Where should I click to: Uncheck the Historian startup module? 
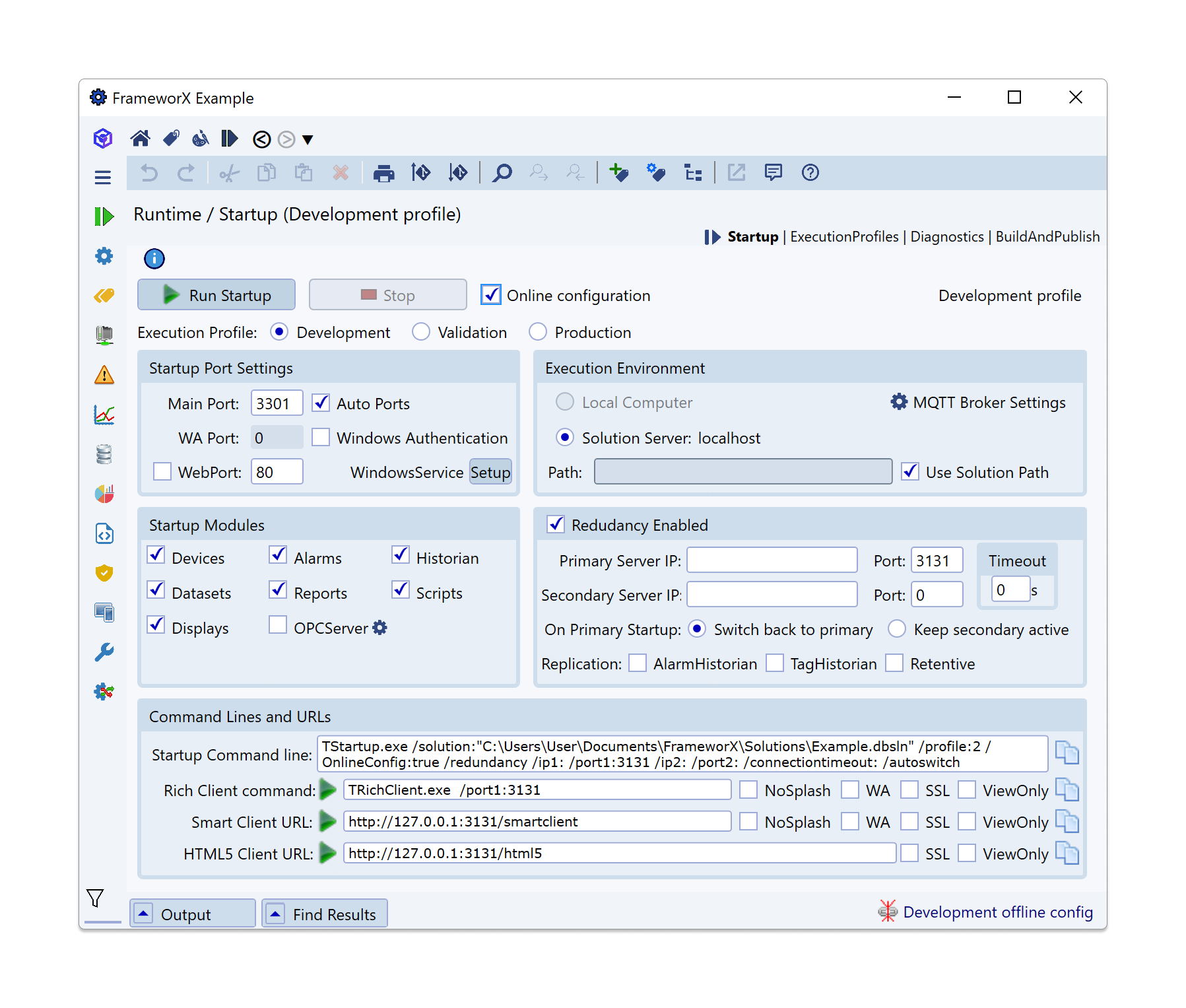click(401, 555)
